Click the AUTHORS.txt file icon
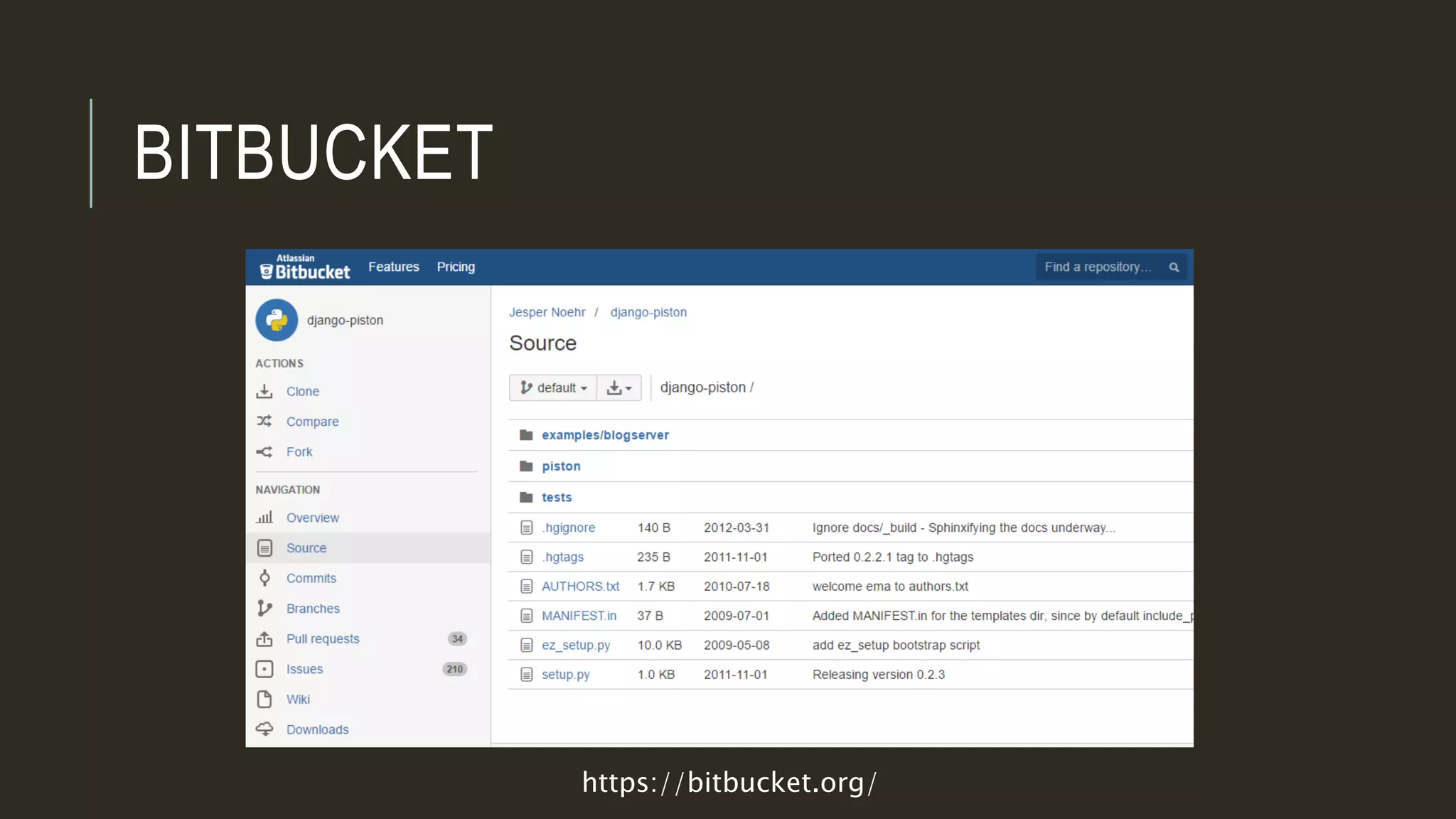Viewport: 1456px width, 819px height. pyautogui.click(x=526, y=587)
